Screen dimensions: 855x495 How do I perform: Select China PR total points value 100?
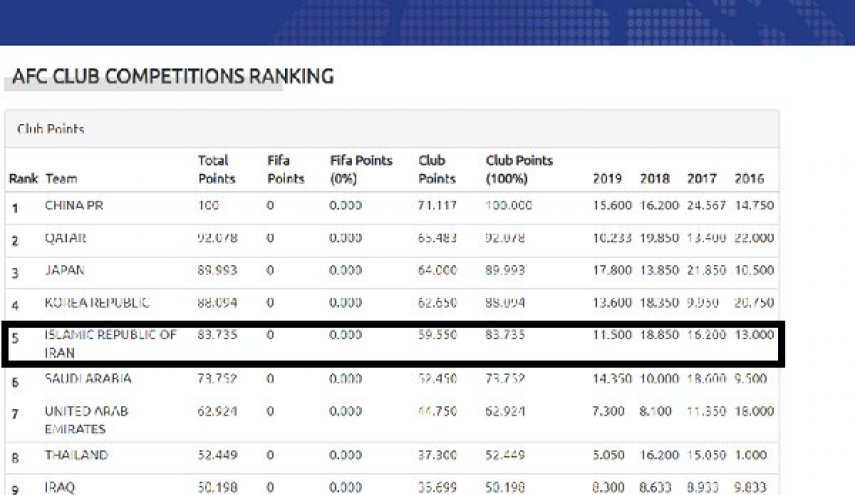pyautogui.click(x=208, y=206)
